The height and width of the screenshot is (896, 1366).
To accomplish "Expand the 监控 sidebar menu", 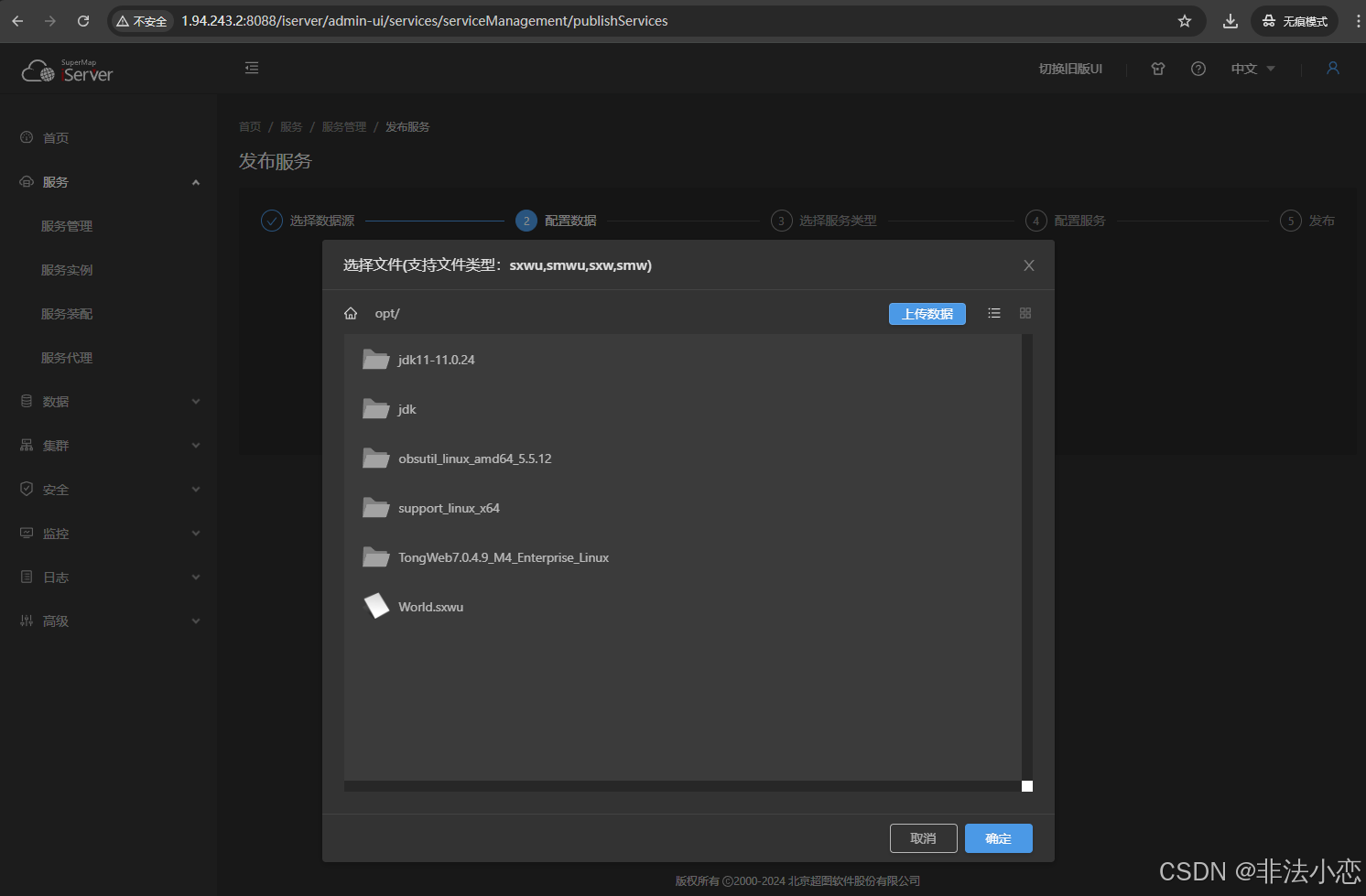I will pos(110,534).
